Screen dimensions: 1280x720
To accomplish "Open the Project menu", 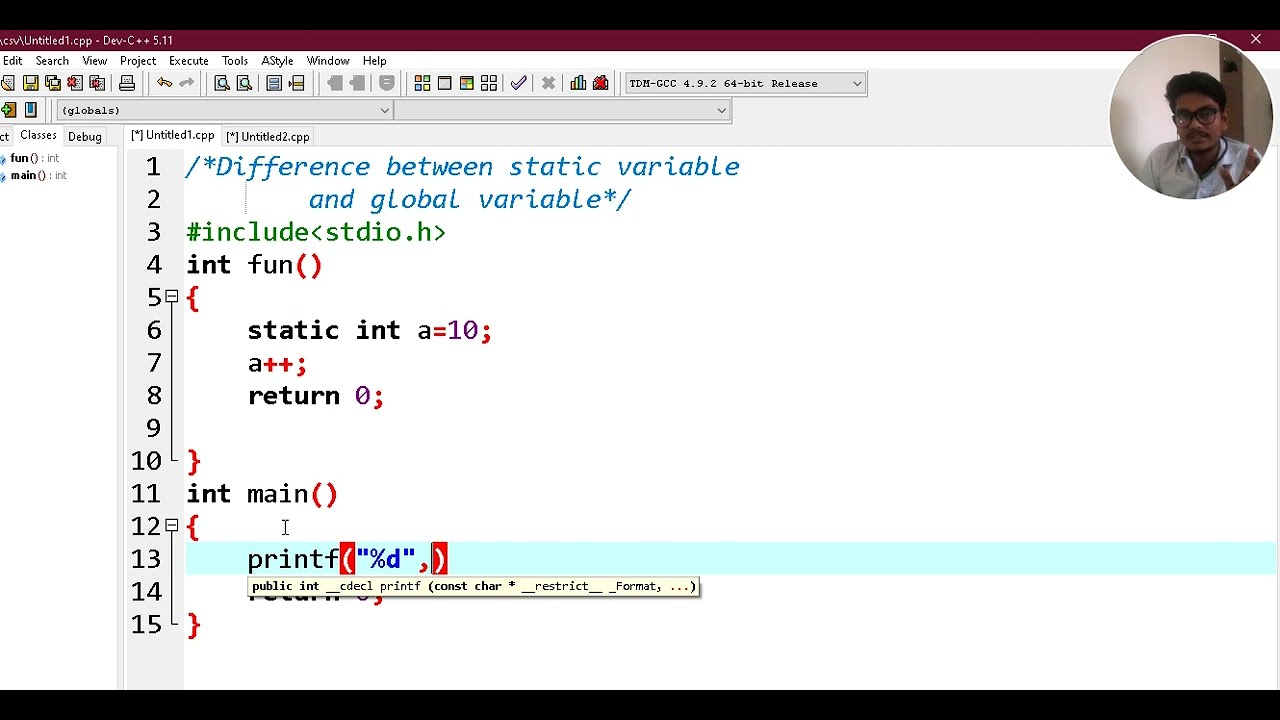I will click(x=138, y=61).
